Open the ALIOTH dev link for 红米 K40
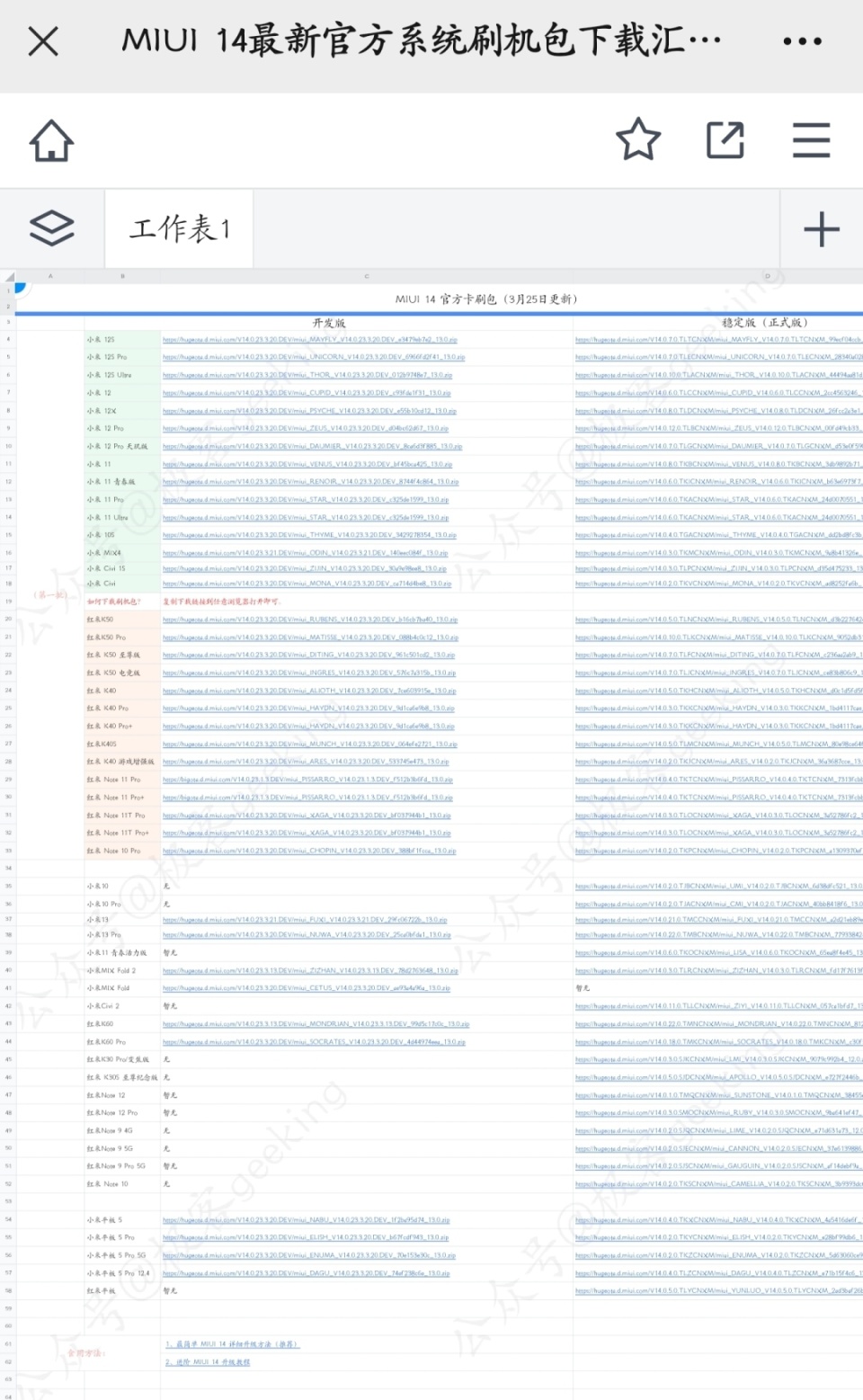863x1400 pixels. (309, 691)
